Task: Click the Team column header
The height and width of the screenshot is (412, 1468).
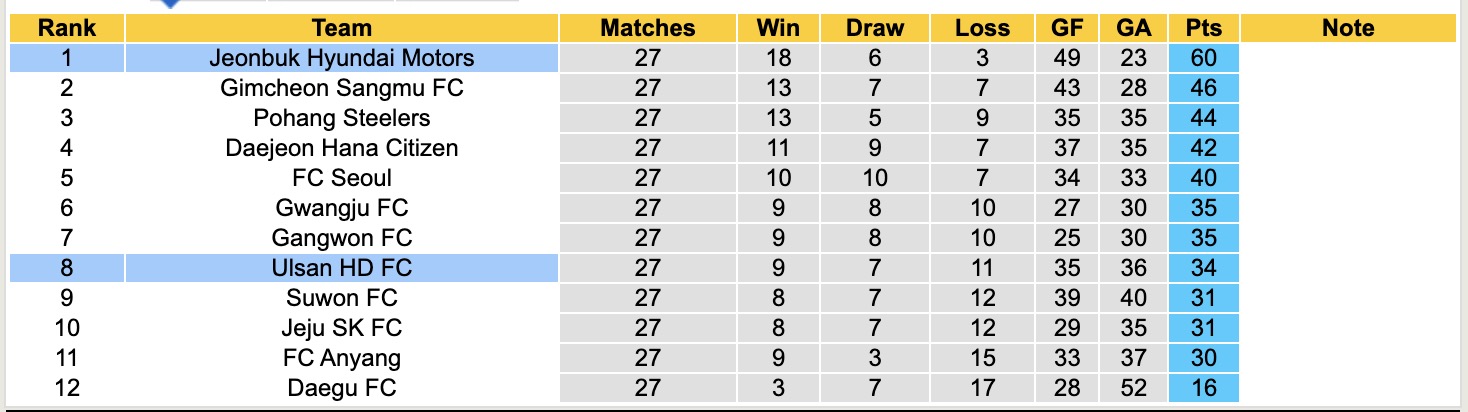Action: click(342, 28)
